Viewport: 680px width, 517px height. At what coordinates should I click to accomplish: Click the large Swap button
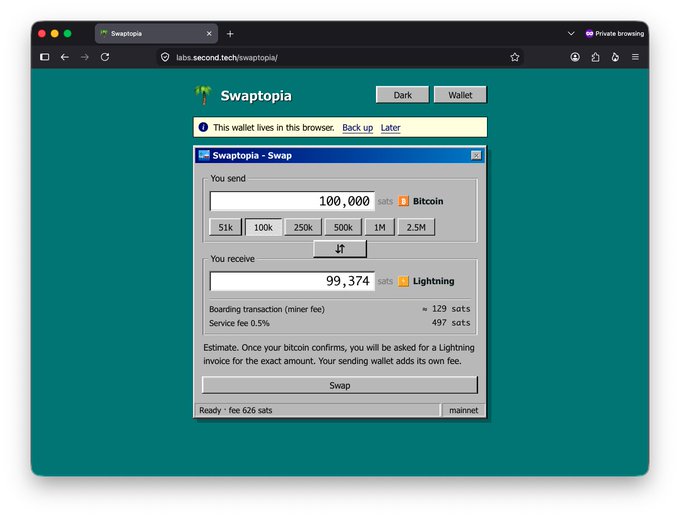coord(340,385)
